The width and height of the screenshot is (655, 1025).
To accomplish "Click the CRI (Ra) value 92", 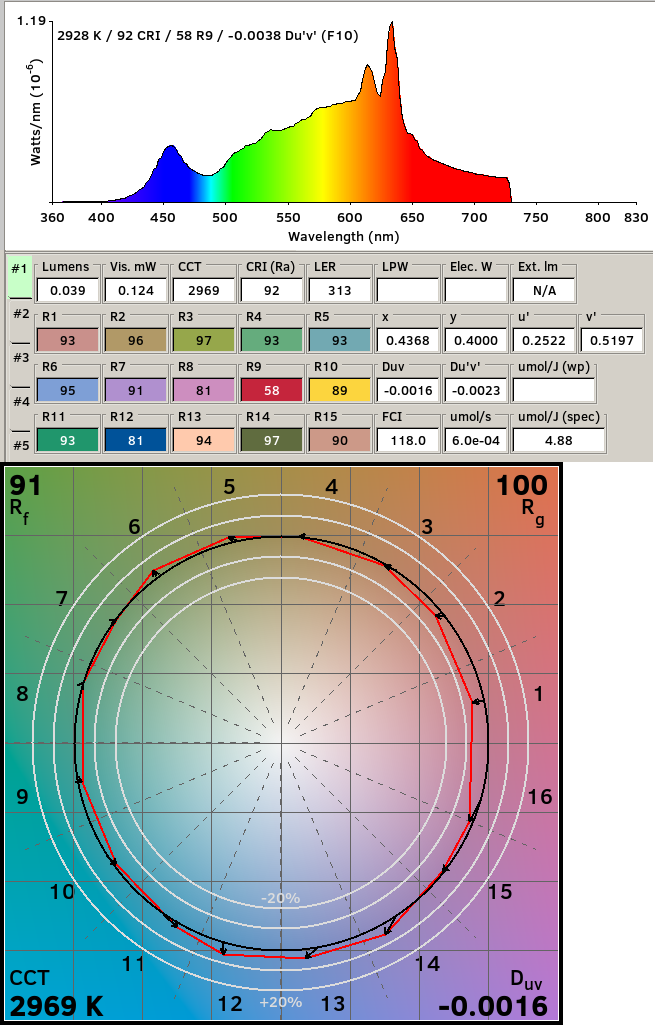I will pos(272,290).
